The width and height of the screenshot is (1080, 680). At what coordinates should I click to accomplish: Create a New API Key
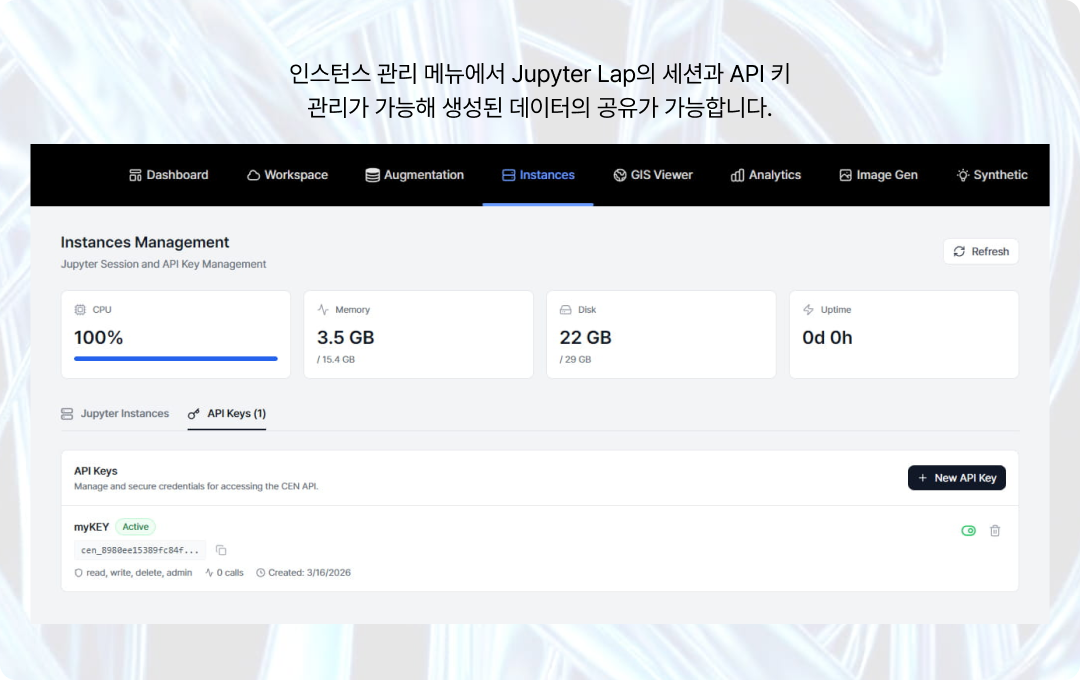[x=956, y=478]
